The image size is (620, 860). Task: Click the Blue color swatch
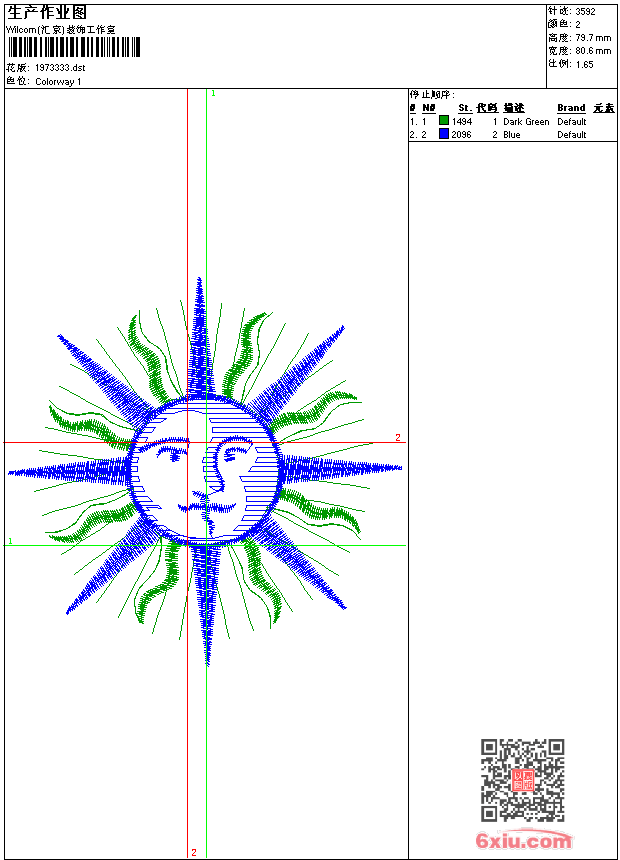(444, 134)
